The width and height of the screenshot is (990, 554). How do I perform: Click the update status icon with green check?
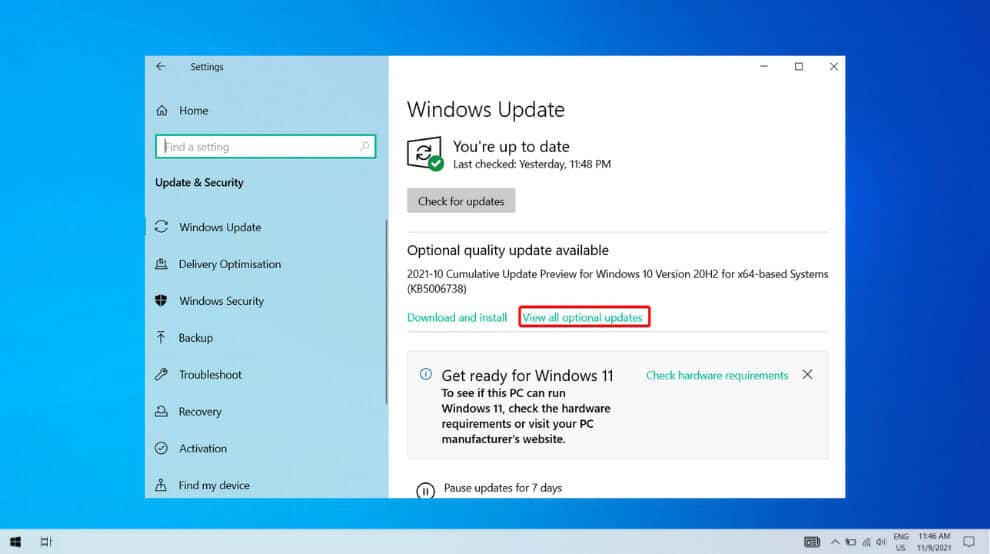[x=425, y=154]
